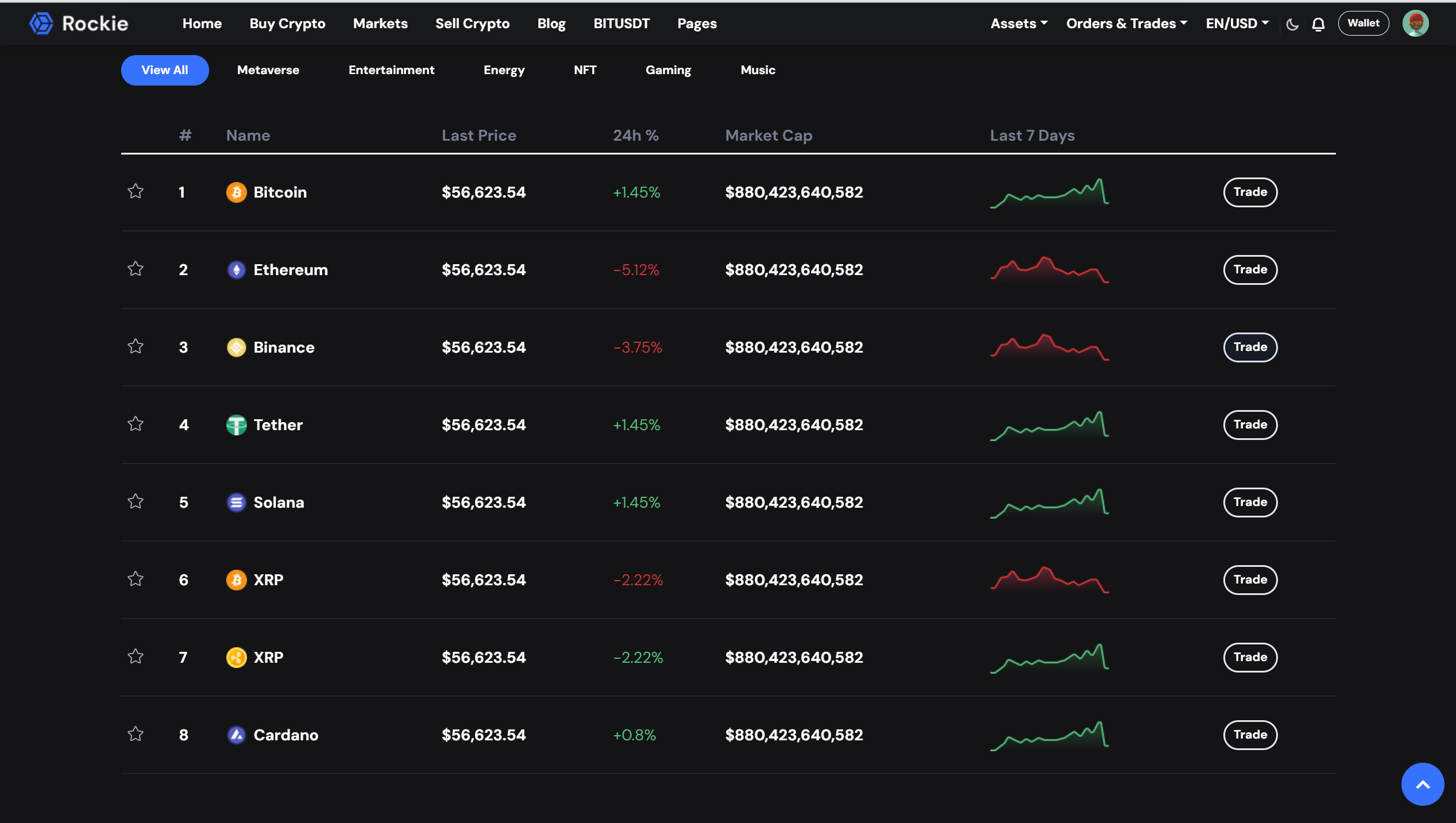This screenshot has width=1456, height=823.
Task: Open the EN/USD language selector
Action: (1237, 23)
